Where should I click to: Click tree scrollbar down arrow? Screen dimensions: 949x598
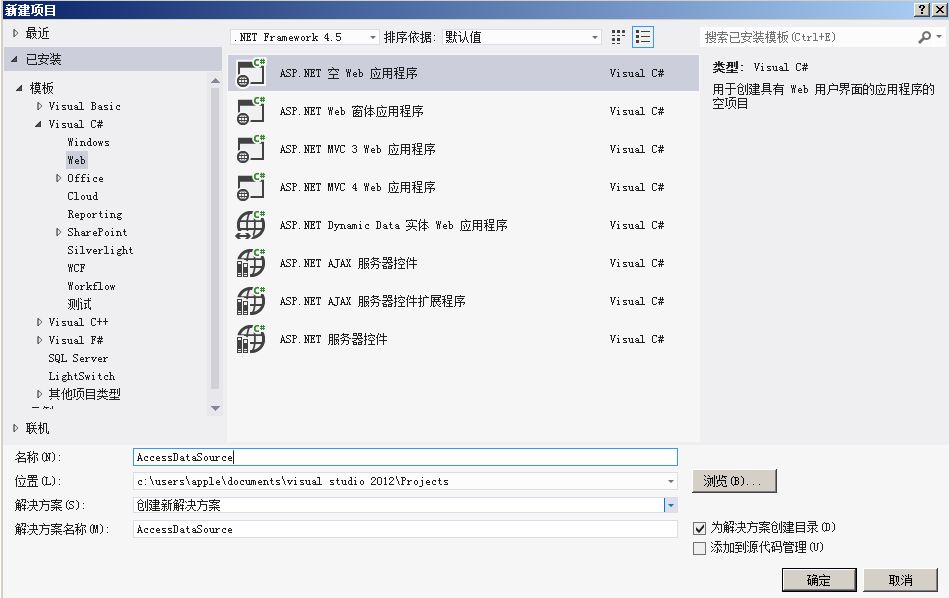215,409
